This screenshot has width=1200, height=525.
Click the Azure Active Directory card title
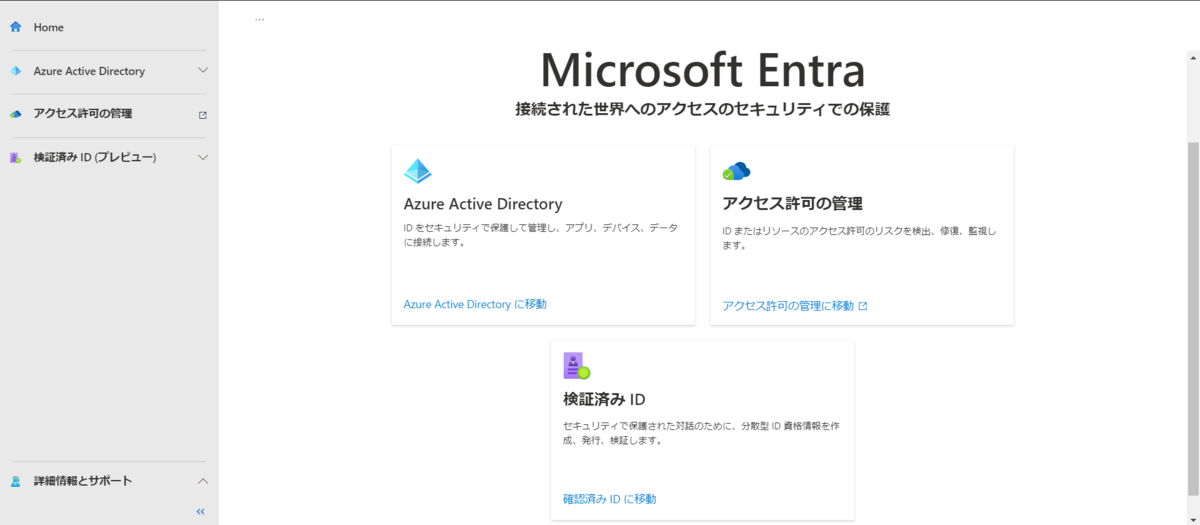(x=483, y=204)
